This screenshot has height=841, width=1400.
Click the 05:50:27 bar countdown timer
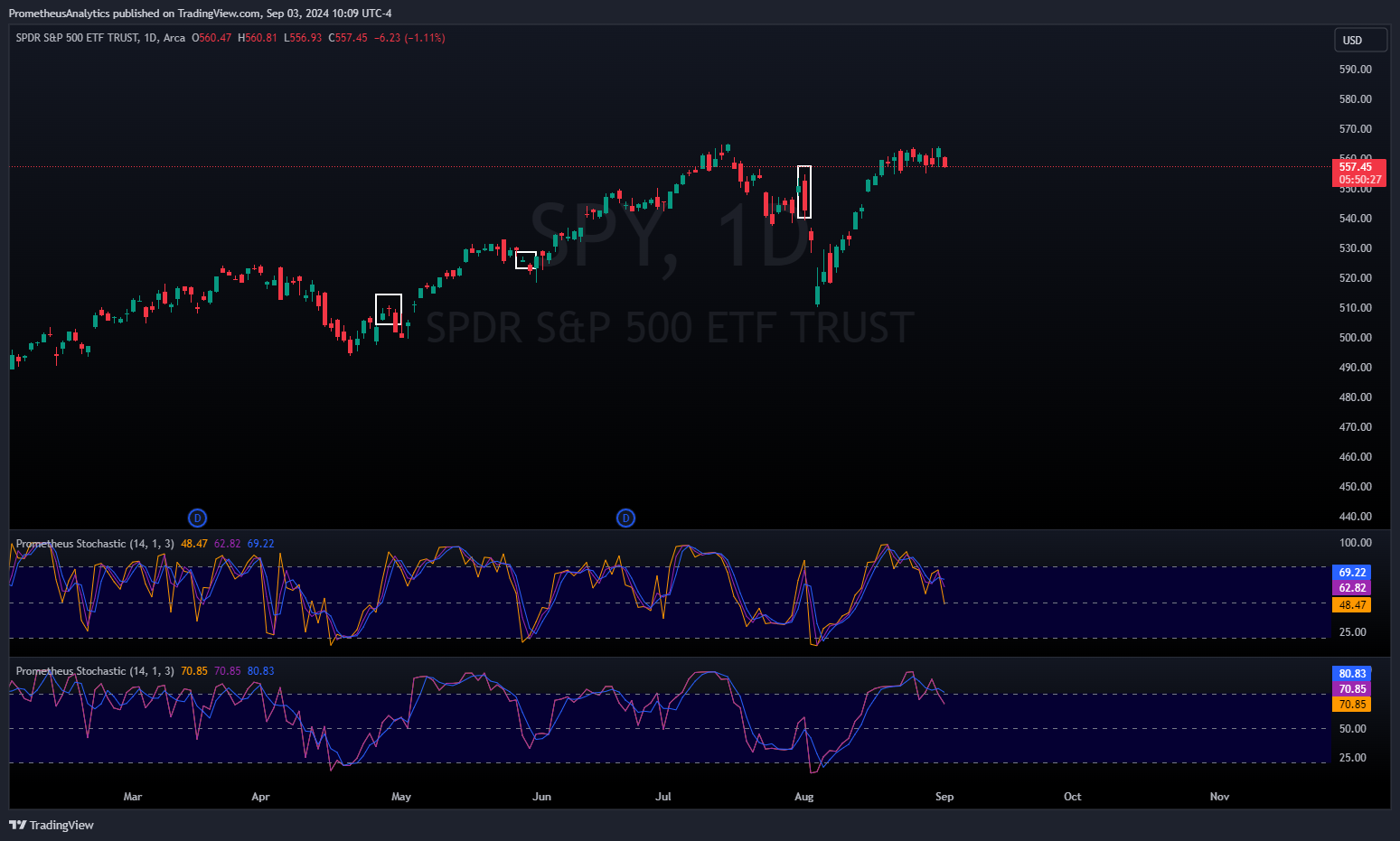coord(1358,180)
